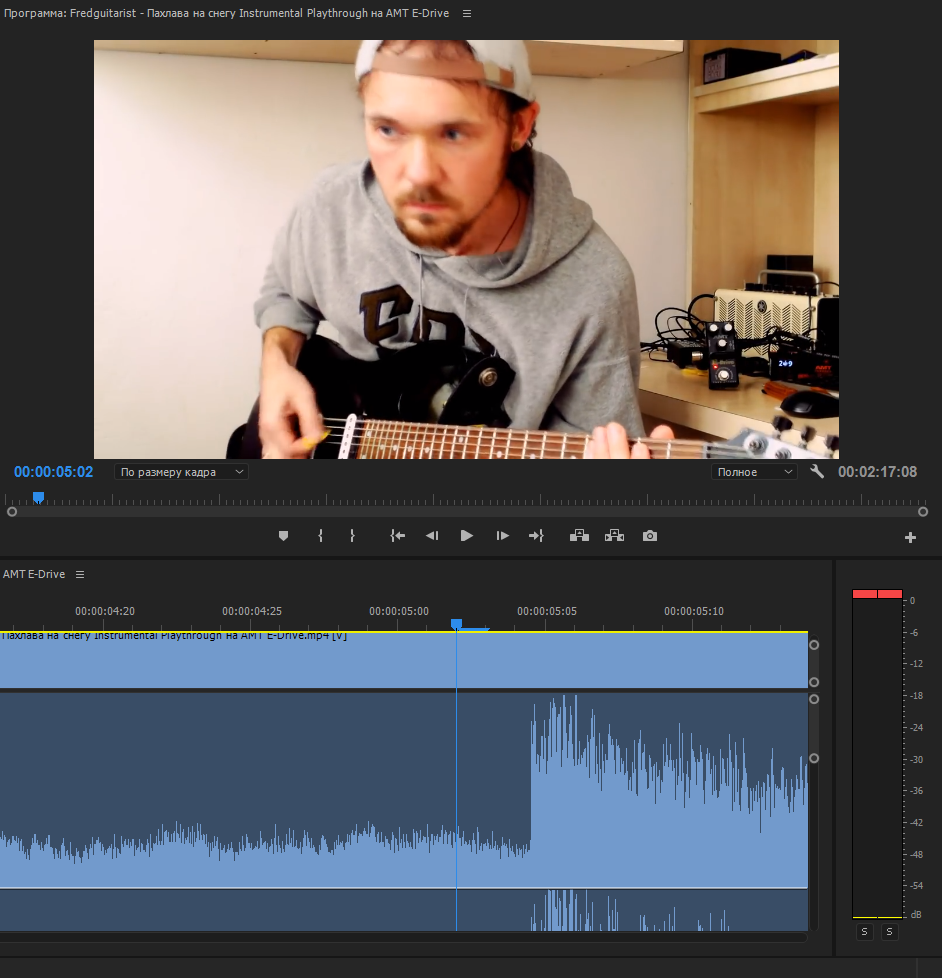942x979 pixels.
Task: Click the duration timecode 00:02:17:08
Action: tap(877, 472)
